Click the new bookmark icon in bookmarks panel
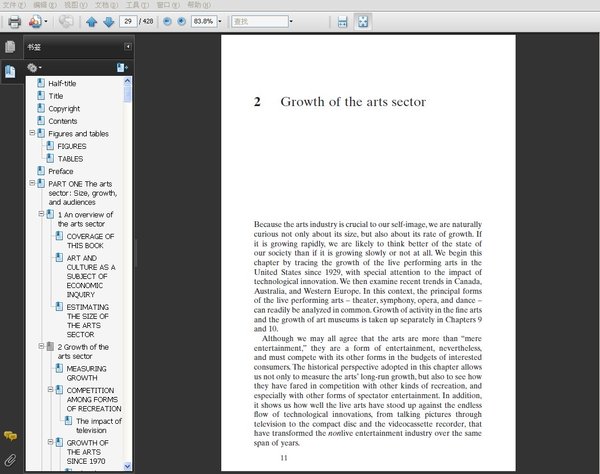Viewport: 600px width, 474px height. click(122, 67)
